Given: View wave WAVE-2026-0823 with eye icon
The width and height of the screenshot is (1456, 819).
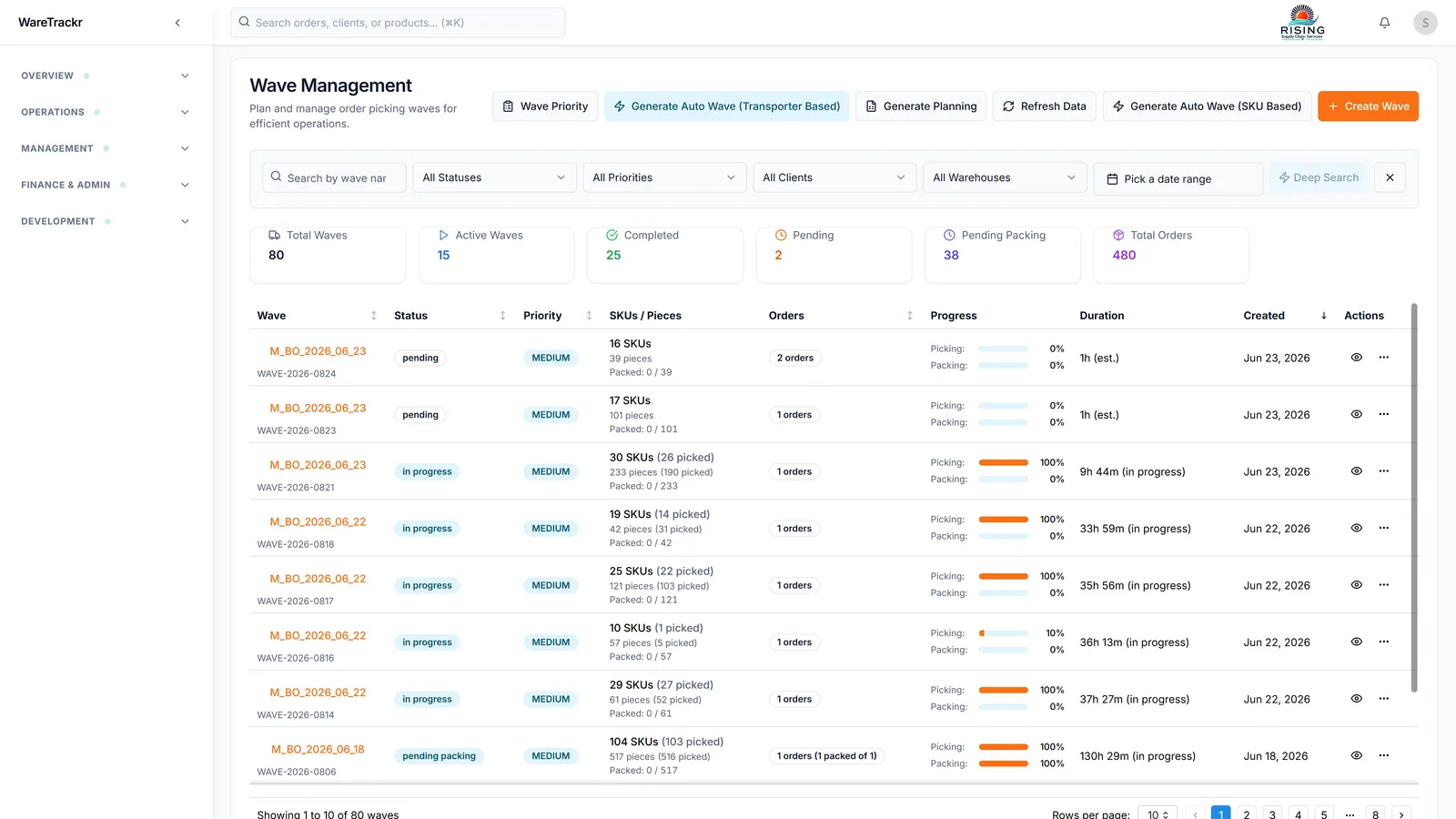Looking at the screenshot, I should click(x=1356, y=414).
